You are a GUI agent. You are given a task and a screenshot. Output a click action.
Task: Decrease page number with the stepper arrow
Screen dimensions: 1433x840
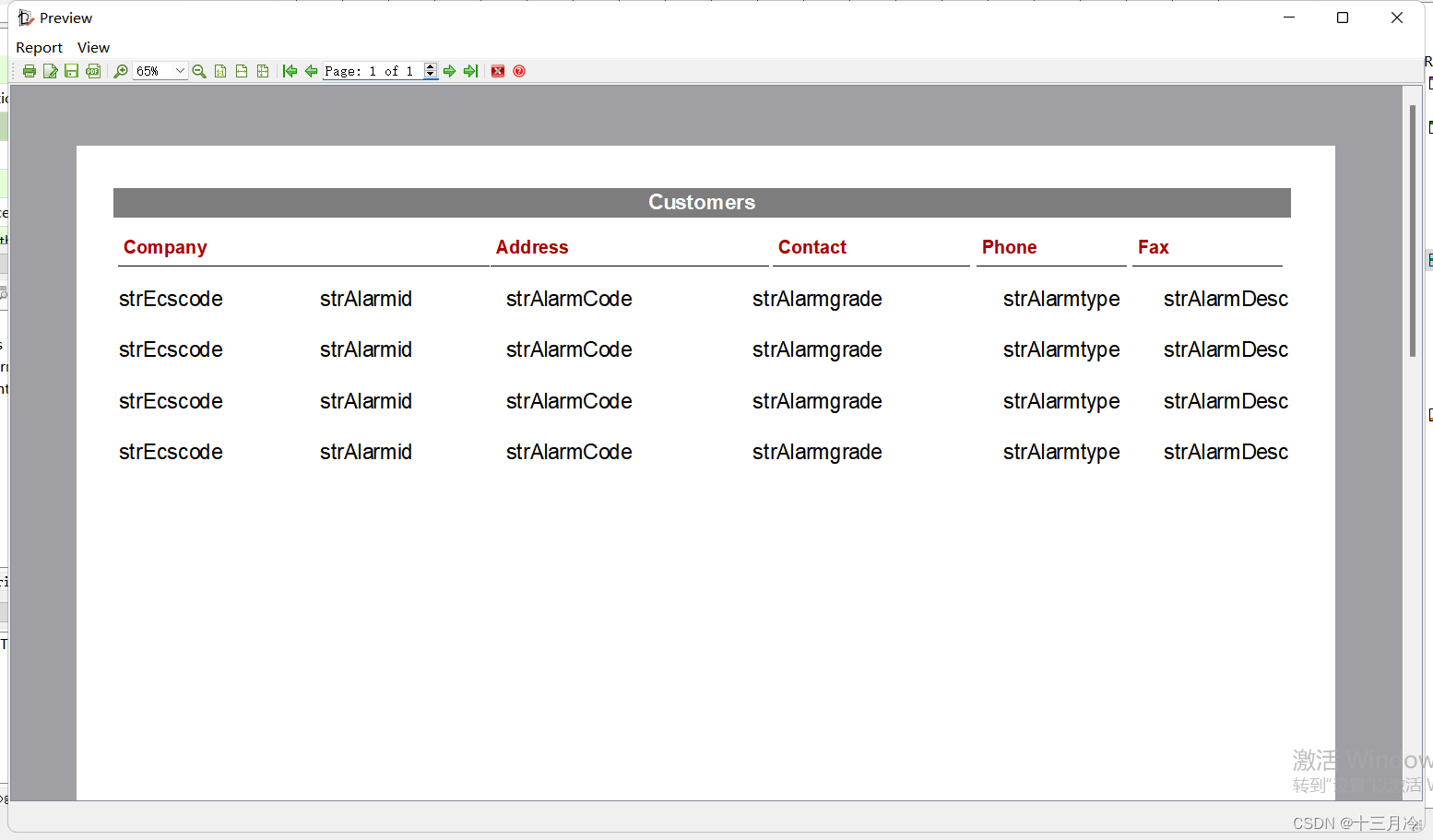coord(430,75)
